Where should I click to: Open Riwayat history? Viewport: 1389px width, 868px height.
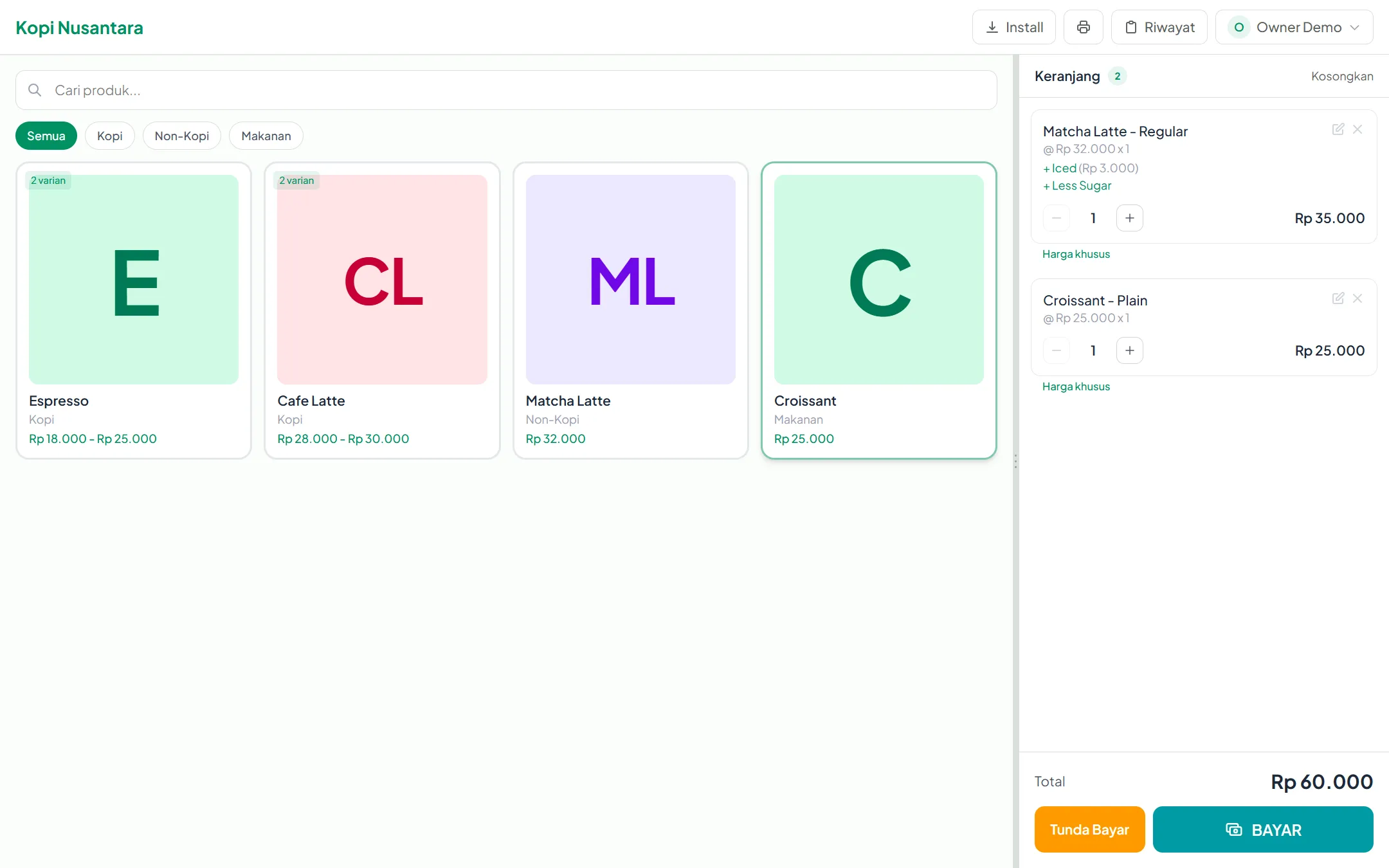click(x=1159, y=27)
